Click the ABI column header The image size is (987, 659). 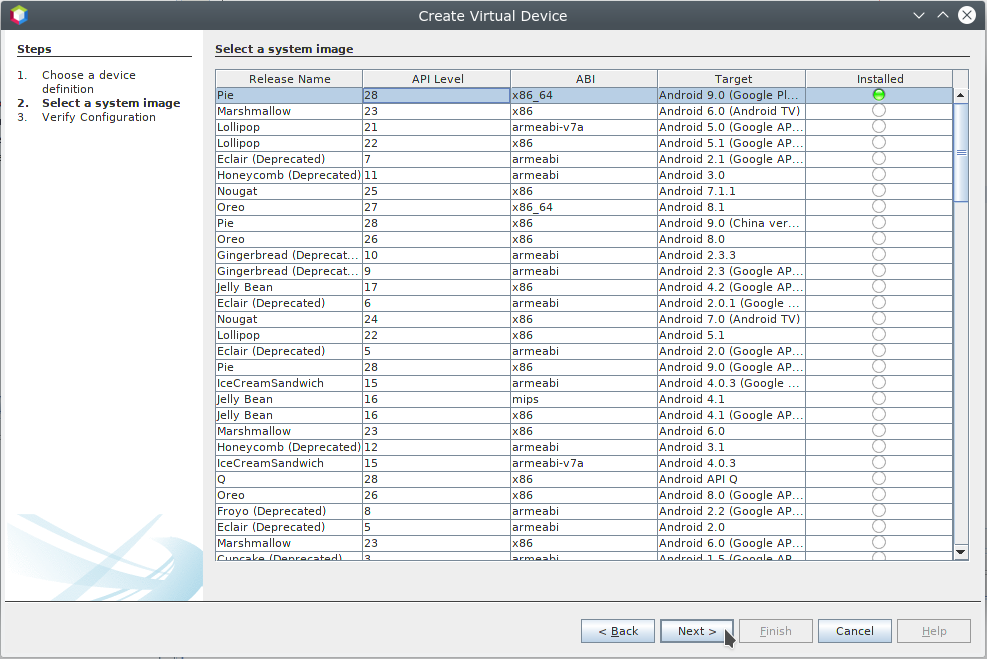(584, 79)
